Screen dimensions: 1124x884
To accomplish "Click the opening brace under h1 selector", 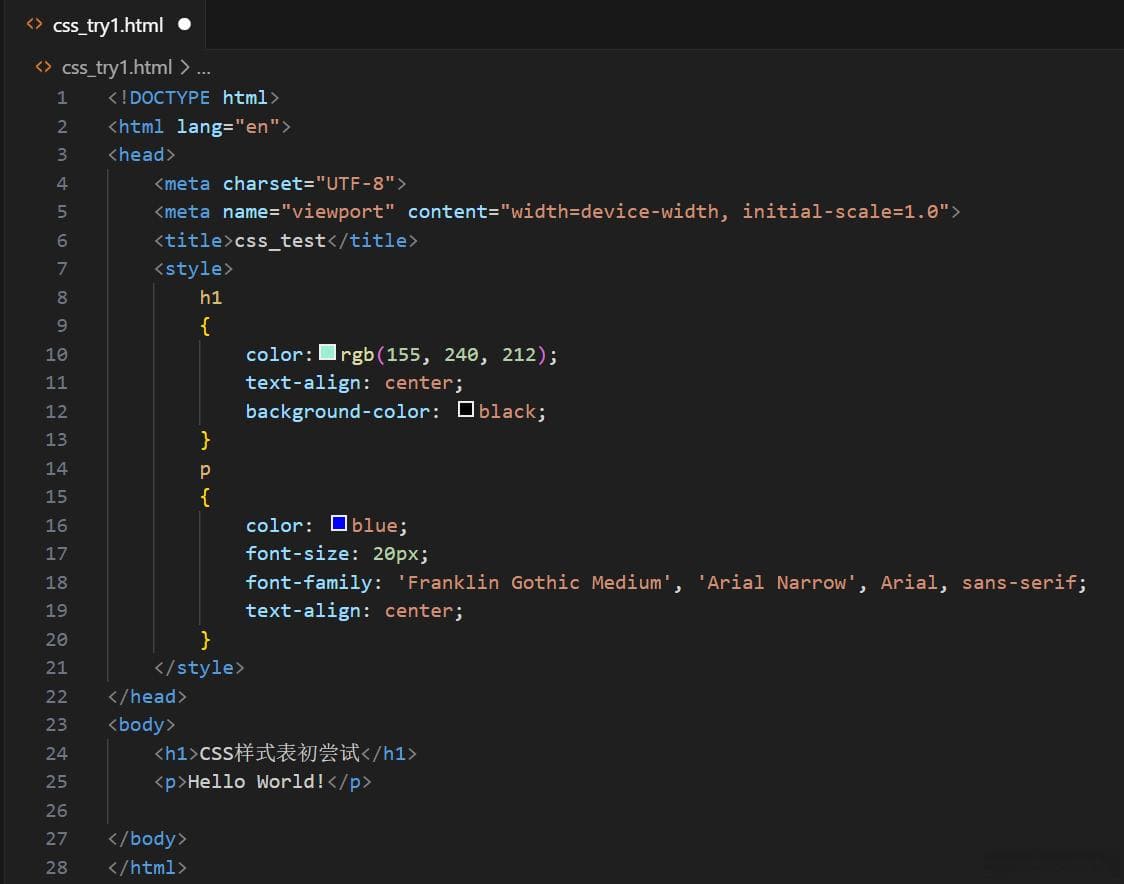I will tap(205, 326).
